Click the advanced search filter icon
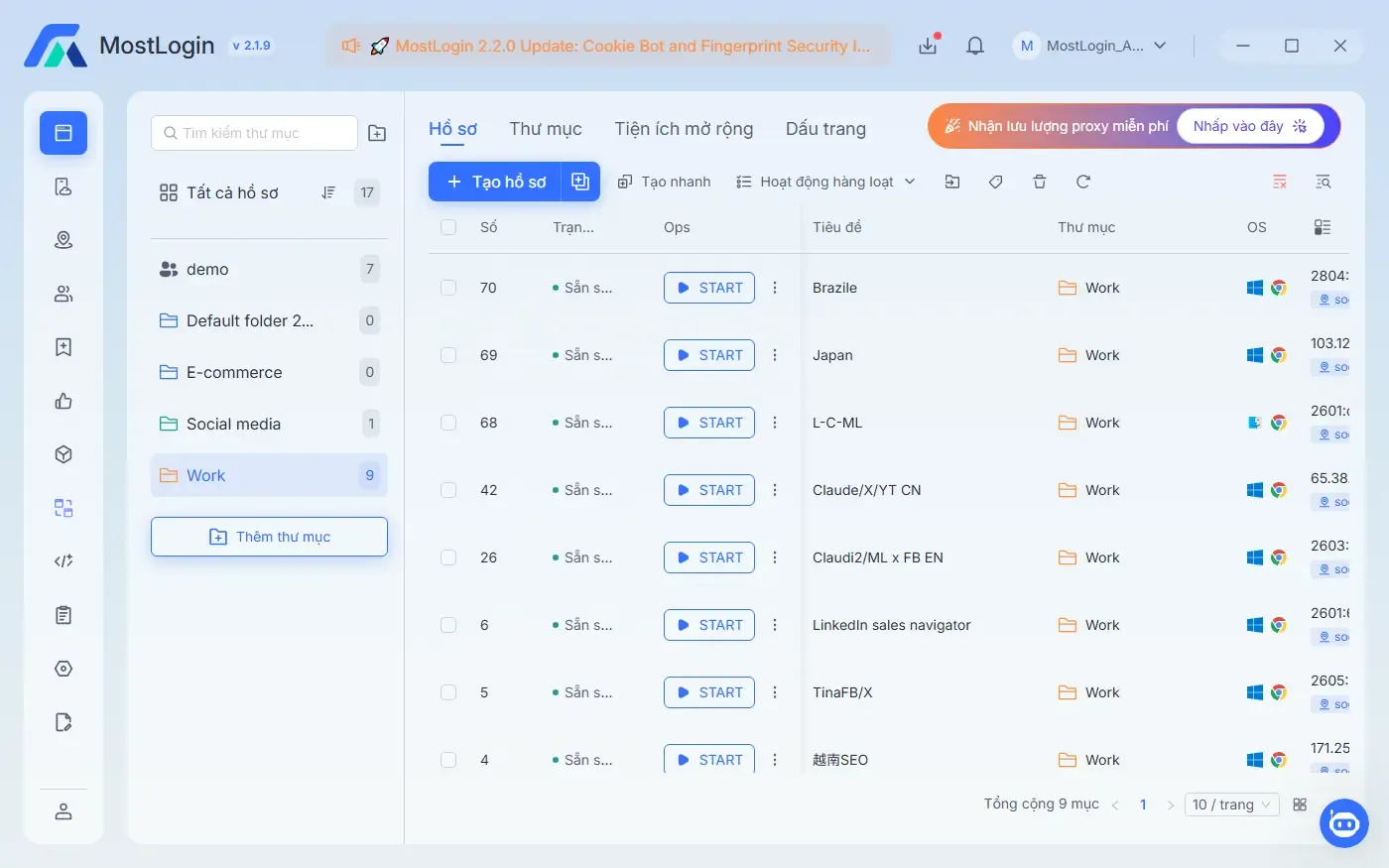Viewport: 1389px width, 868px height. [1323, 182]
